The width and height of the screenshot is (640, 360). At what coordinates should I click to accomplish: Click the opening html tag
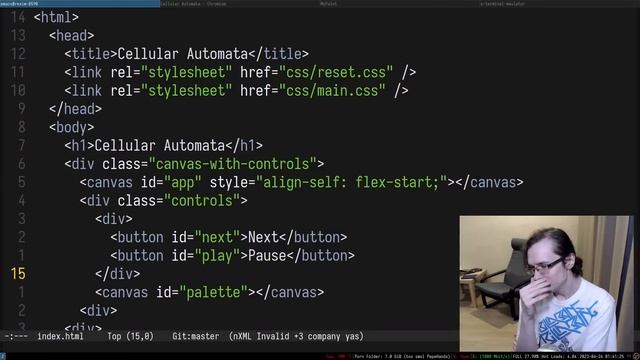(56, 18)
